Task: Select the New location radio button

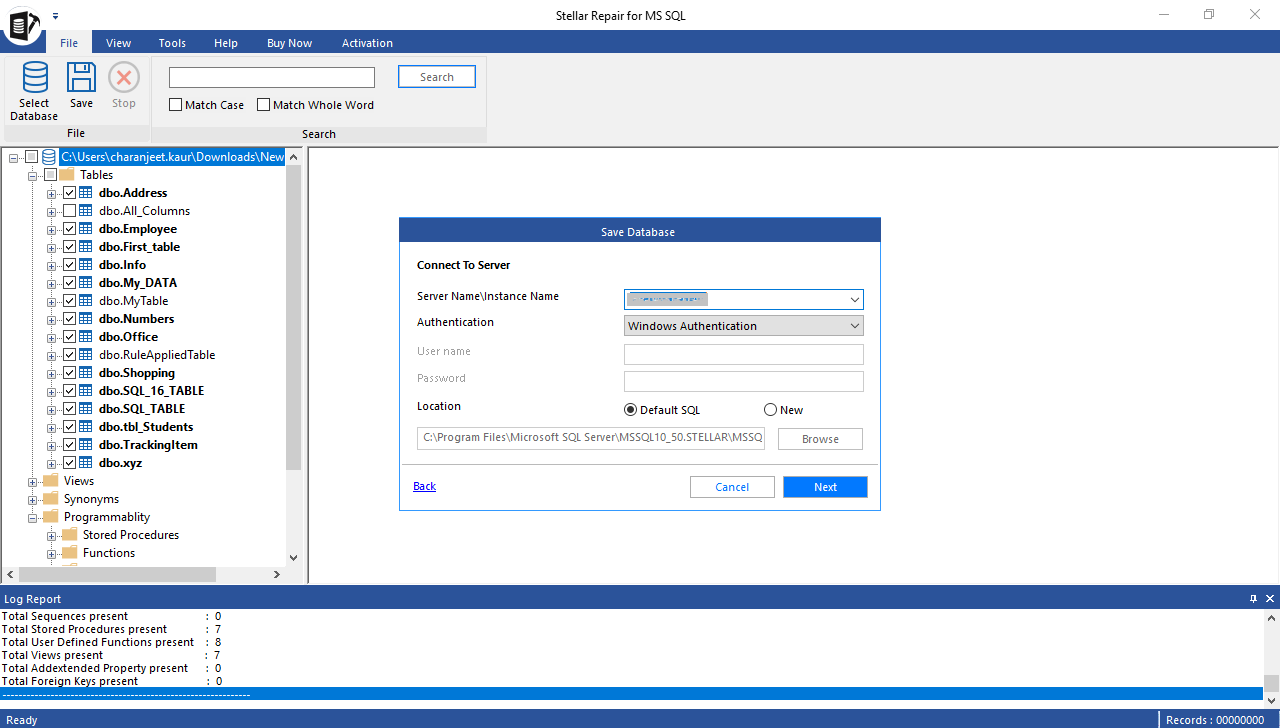Action: (x=770, y=410)
